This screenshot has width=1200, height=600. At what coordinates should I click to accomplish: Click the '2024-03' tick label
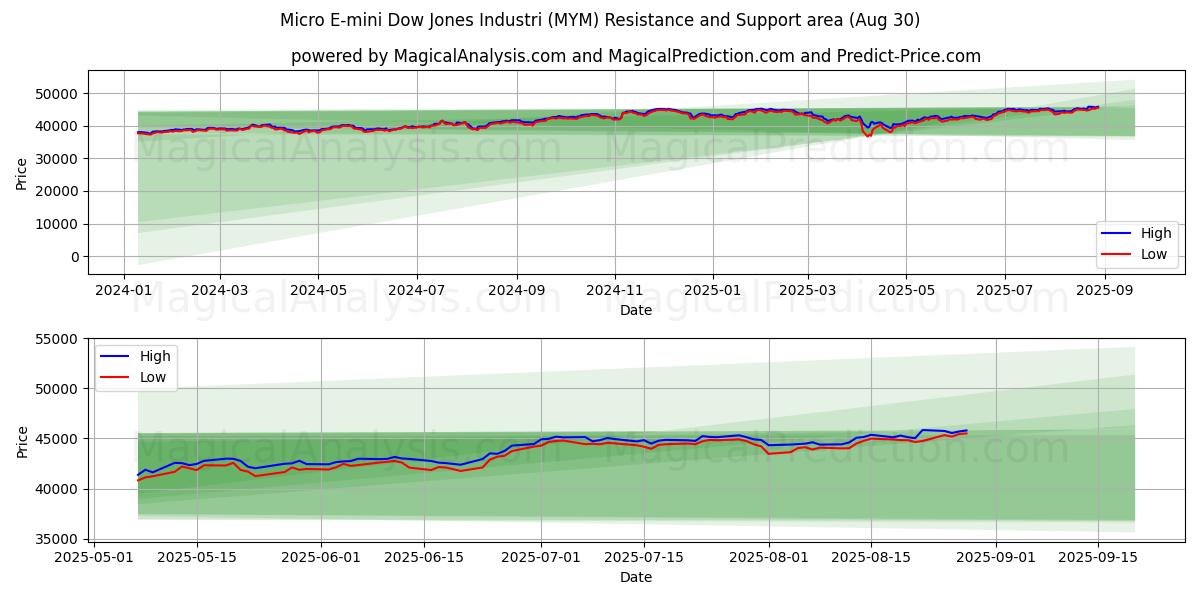(219, 290)
